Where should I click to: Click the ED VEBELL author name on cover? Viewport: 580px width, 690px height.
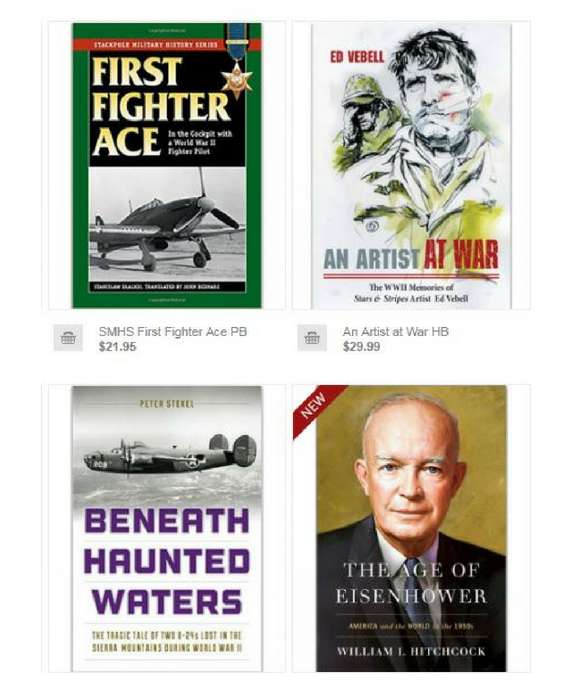[357, 57]
